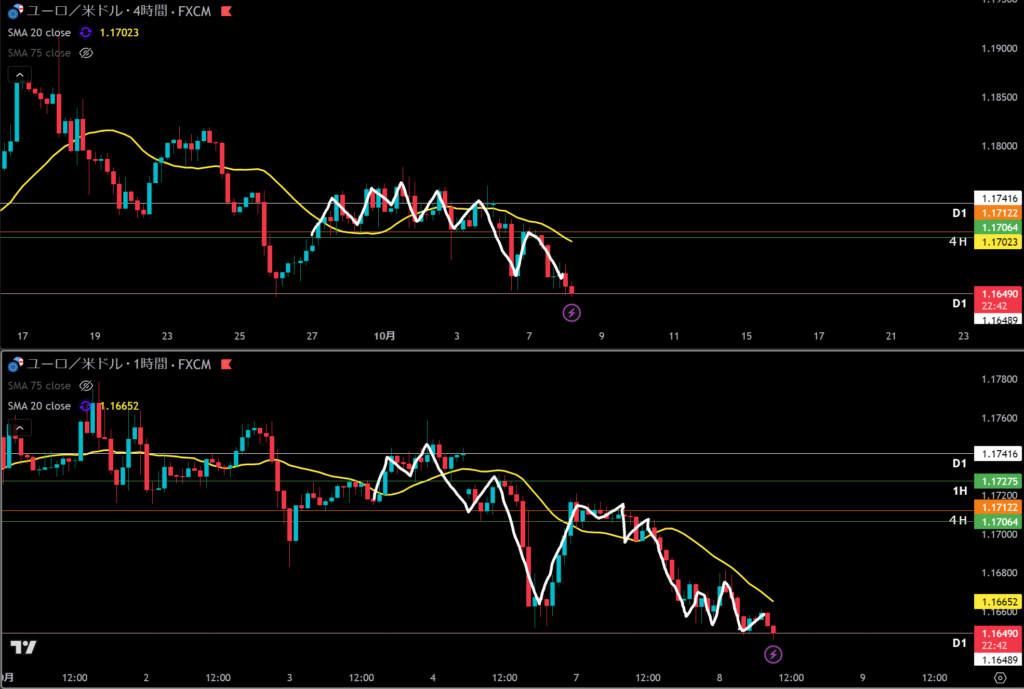This screenshot has width=1024, height=689.
Task: Collapse the indicator legend on 4-hour chart
Action: [17, 74]
